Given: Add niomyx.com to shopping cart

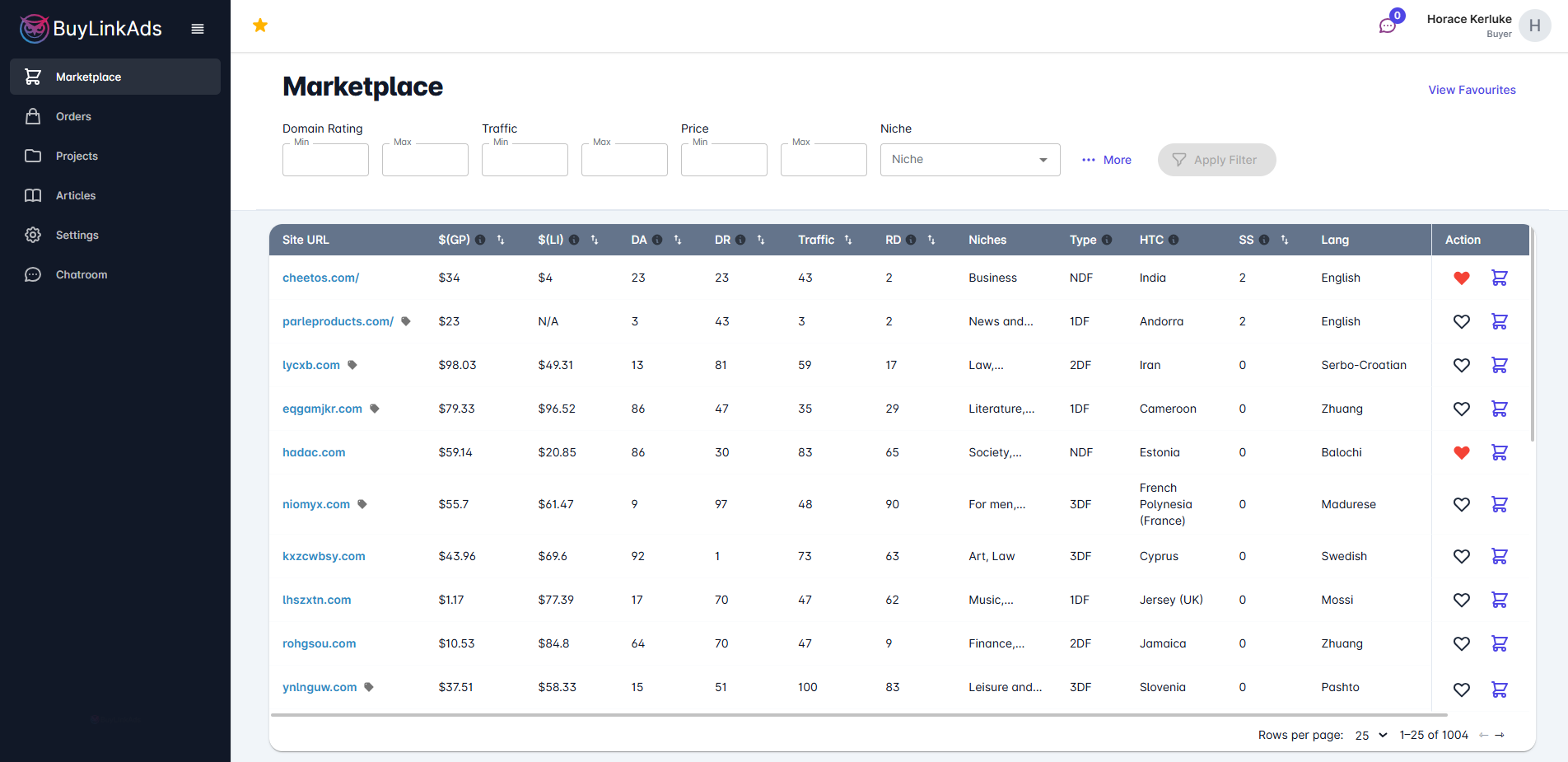Looking at the screenshot, I should 1499,504.
